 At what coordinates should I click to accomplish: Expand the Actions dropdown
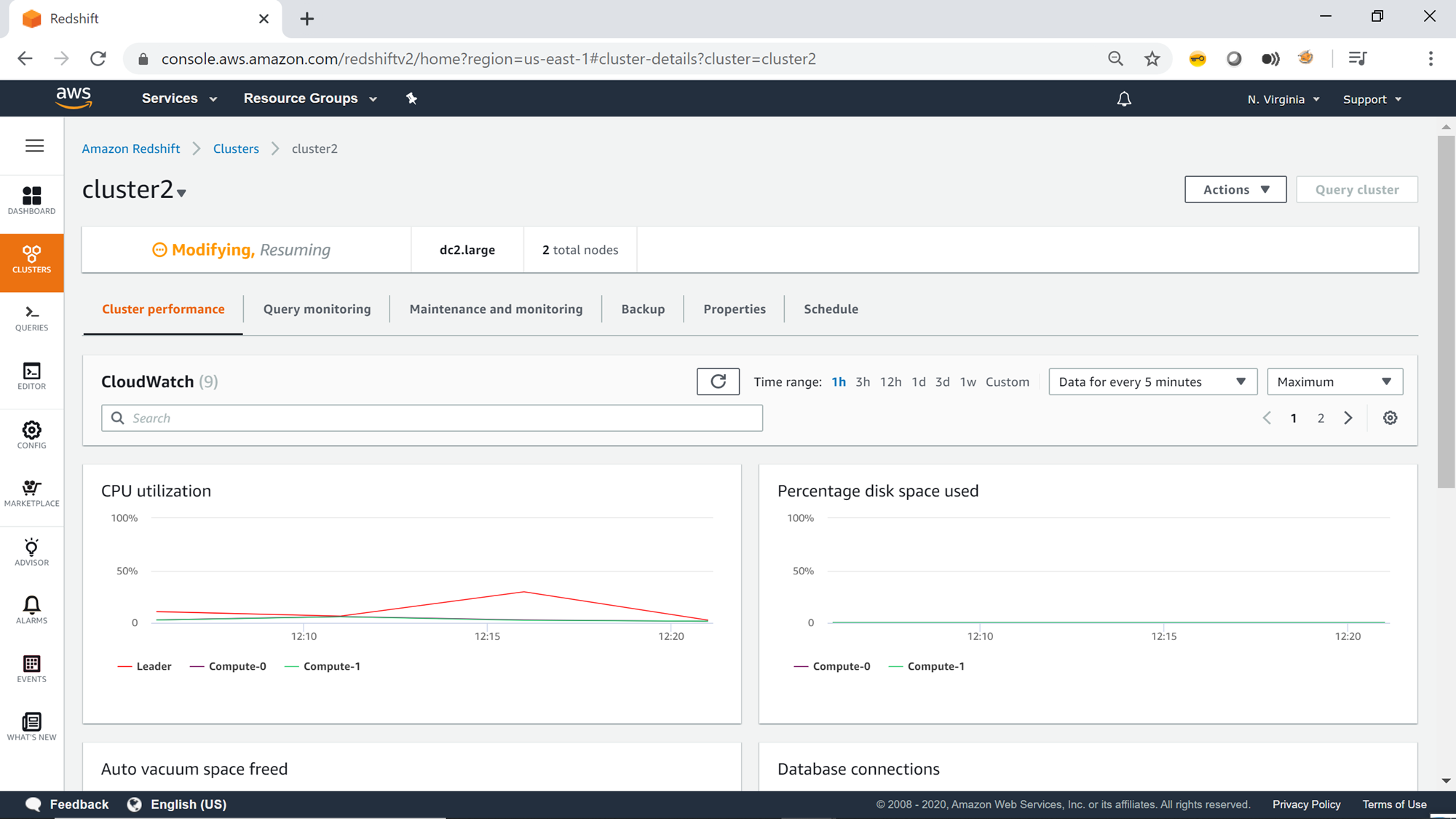click(x=1235, y=189)
